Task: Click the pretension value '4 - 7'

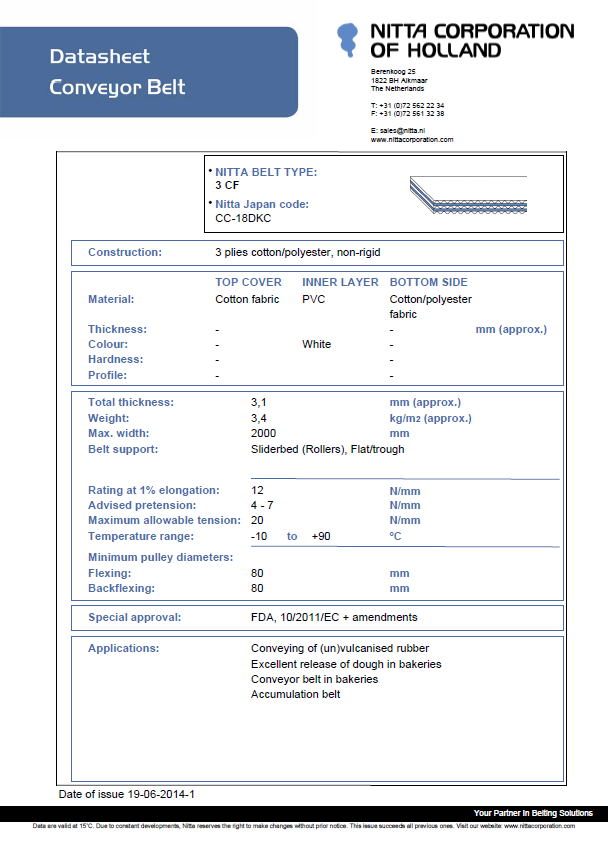Action: point(262,505)
